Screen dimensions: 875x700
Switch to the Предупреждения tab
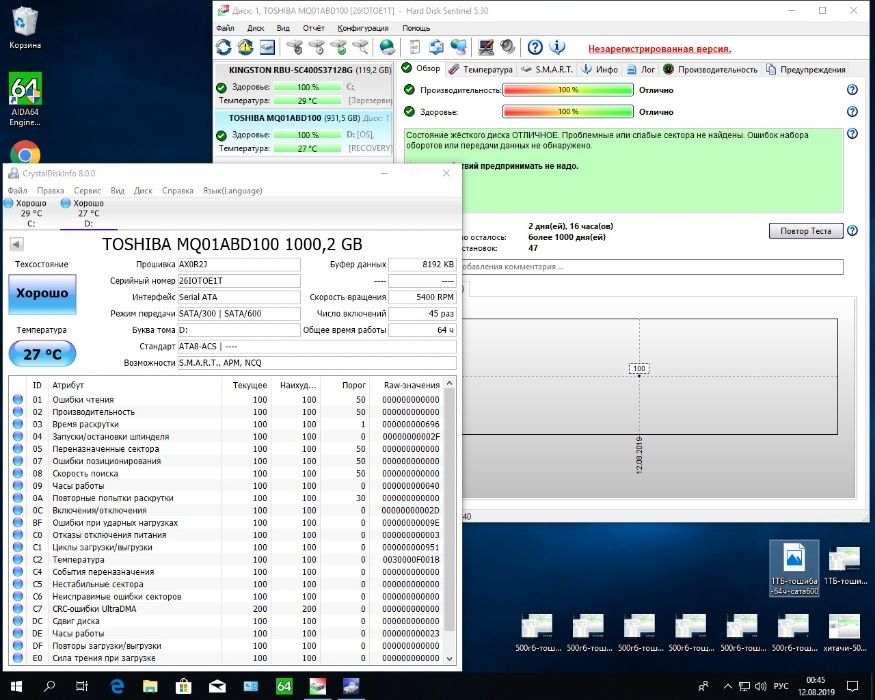(x=806, y=69)
